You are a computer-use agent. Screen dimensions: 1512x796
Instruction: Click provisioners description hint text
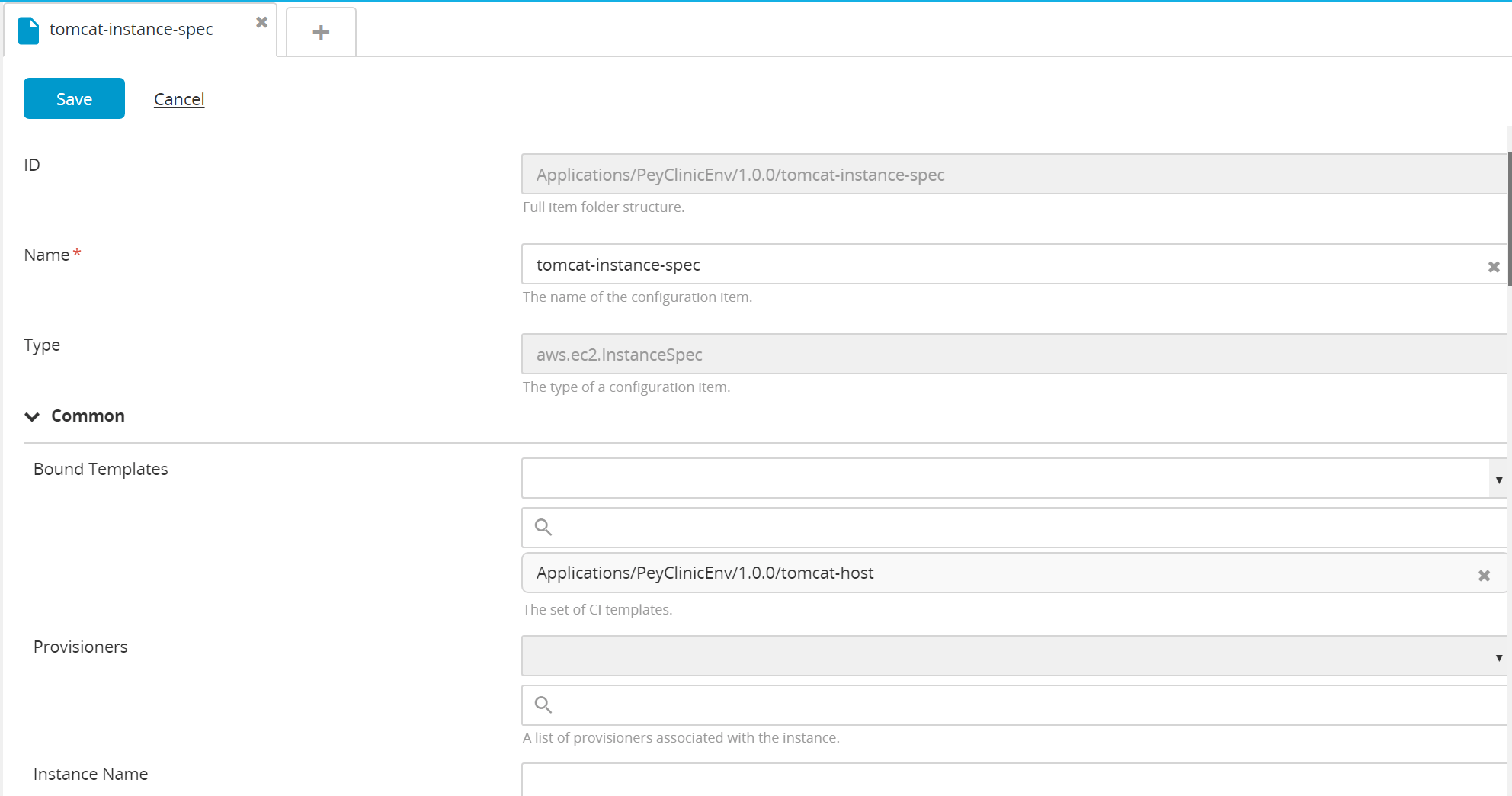[x=681, y=738]
